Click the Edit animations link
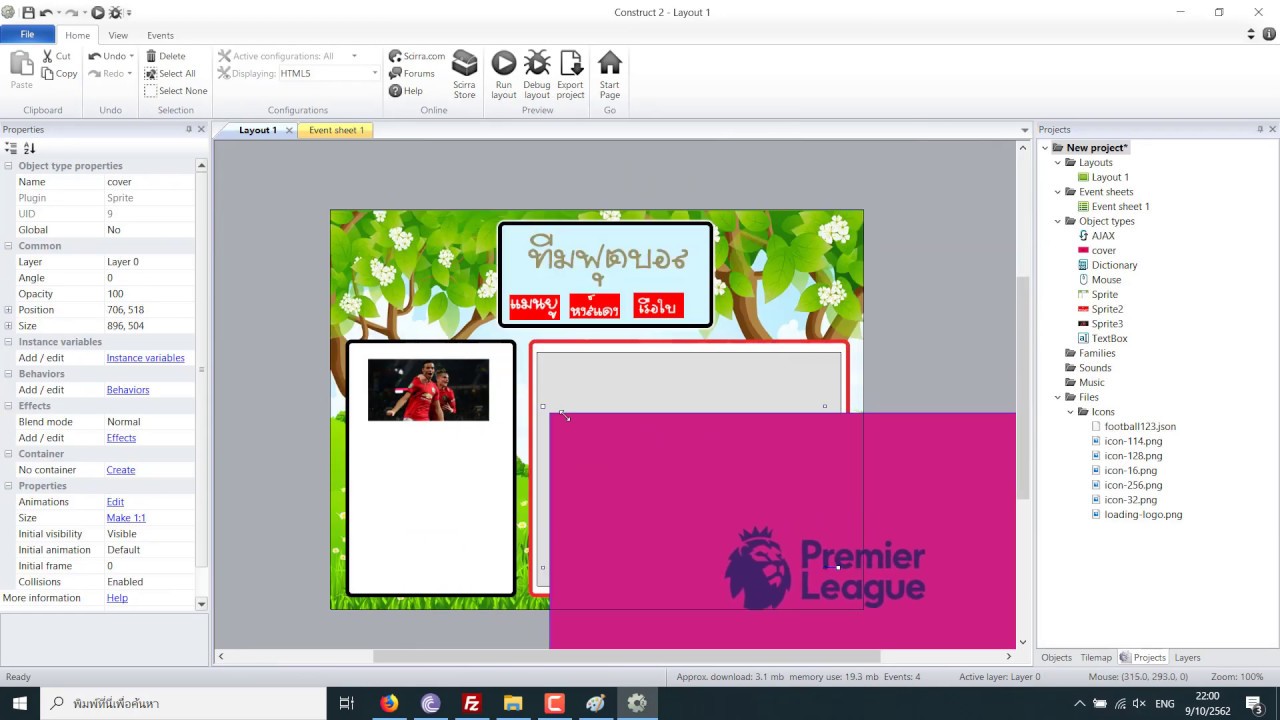This screenshot has width=1280, height=720. (x=115, y=502)
